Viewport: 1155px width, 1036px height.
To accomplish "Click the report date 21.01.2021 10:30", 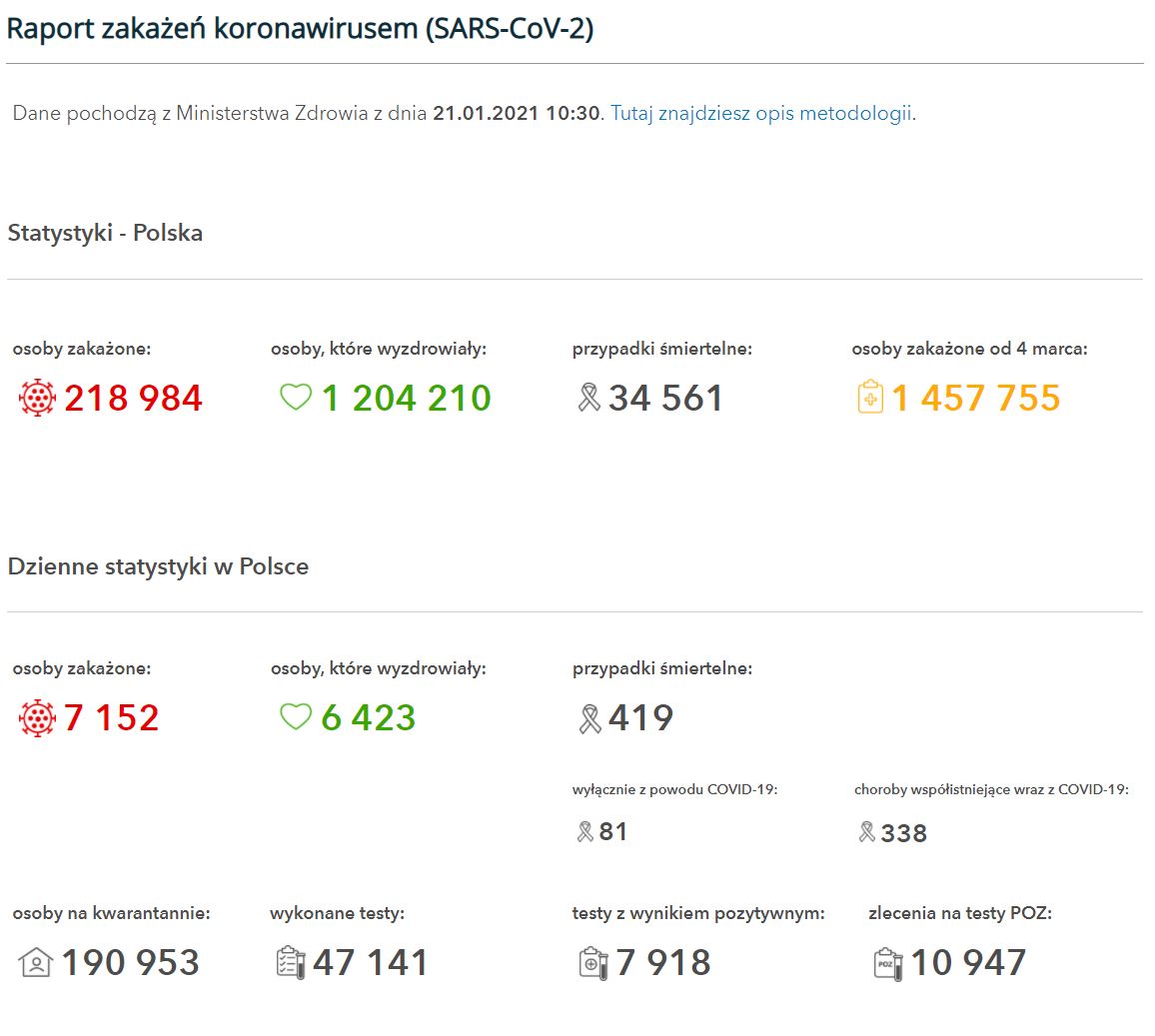I will point(517,113).
